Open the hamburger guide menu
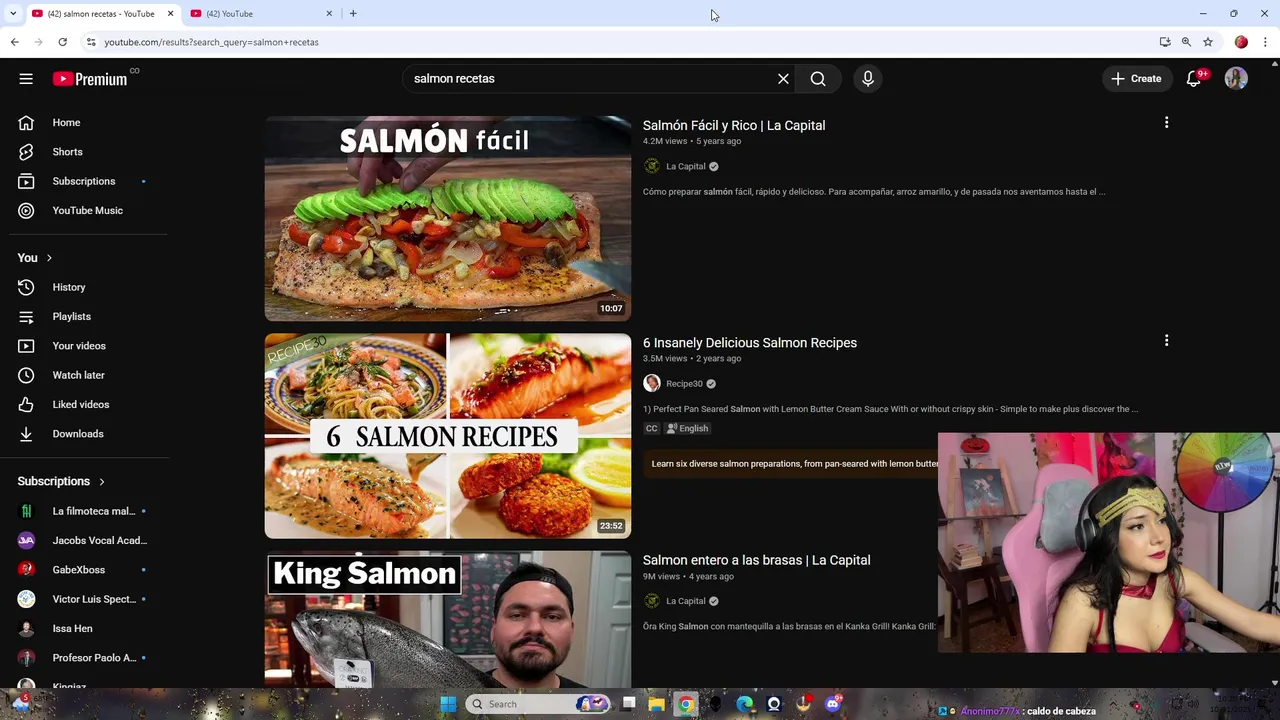This screenshot has height=720, width=1280. tap(26, 79)
